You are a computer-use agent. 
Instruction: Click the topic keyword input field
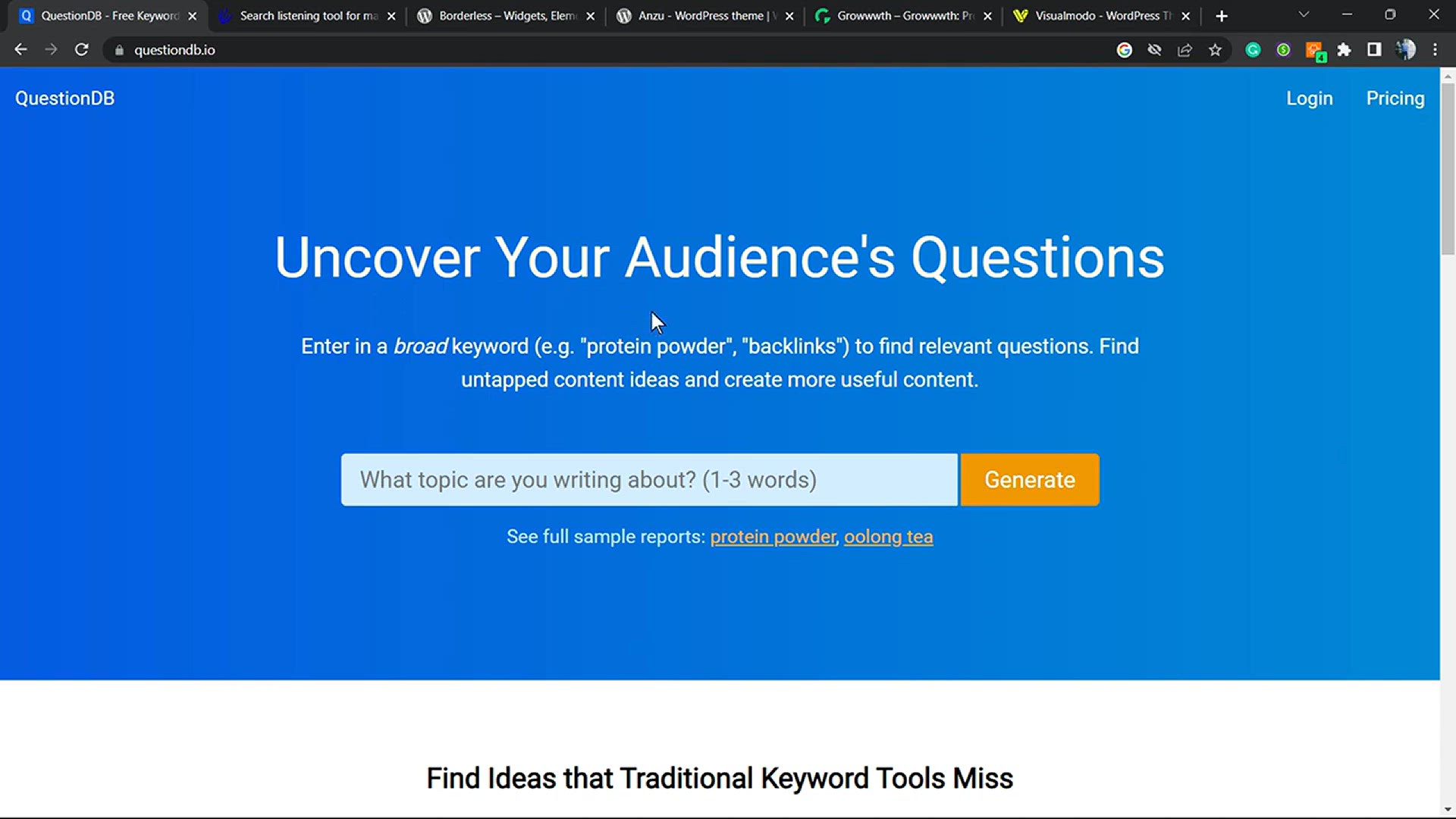pos(649,480)
